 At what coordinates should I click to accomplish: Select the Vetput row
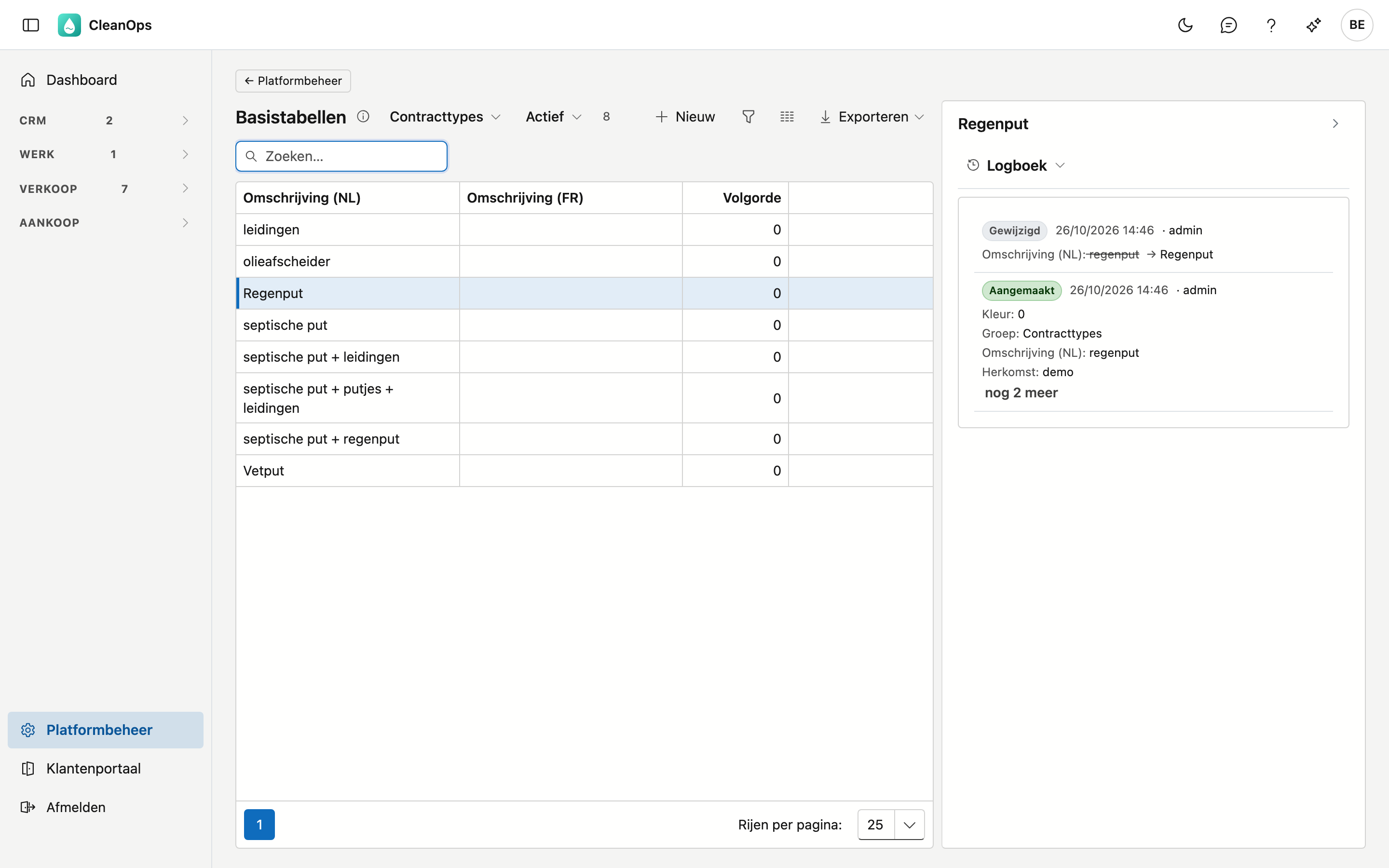(585, 471)
